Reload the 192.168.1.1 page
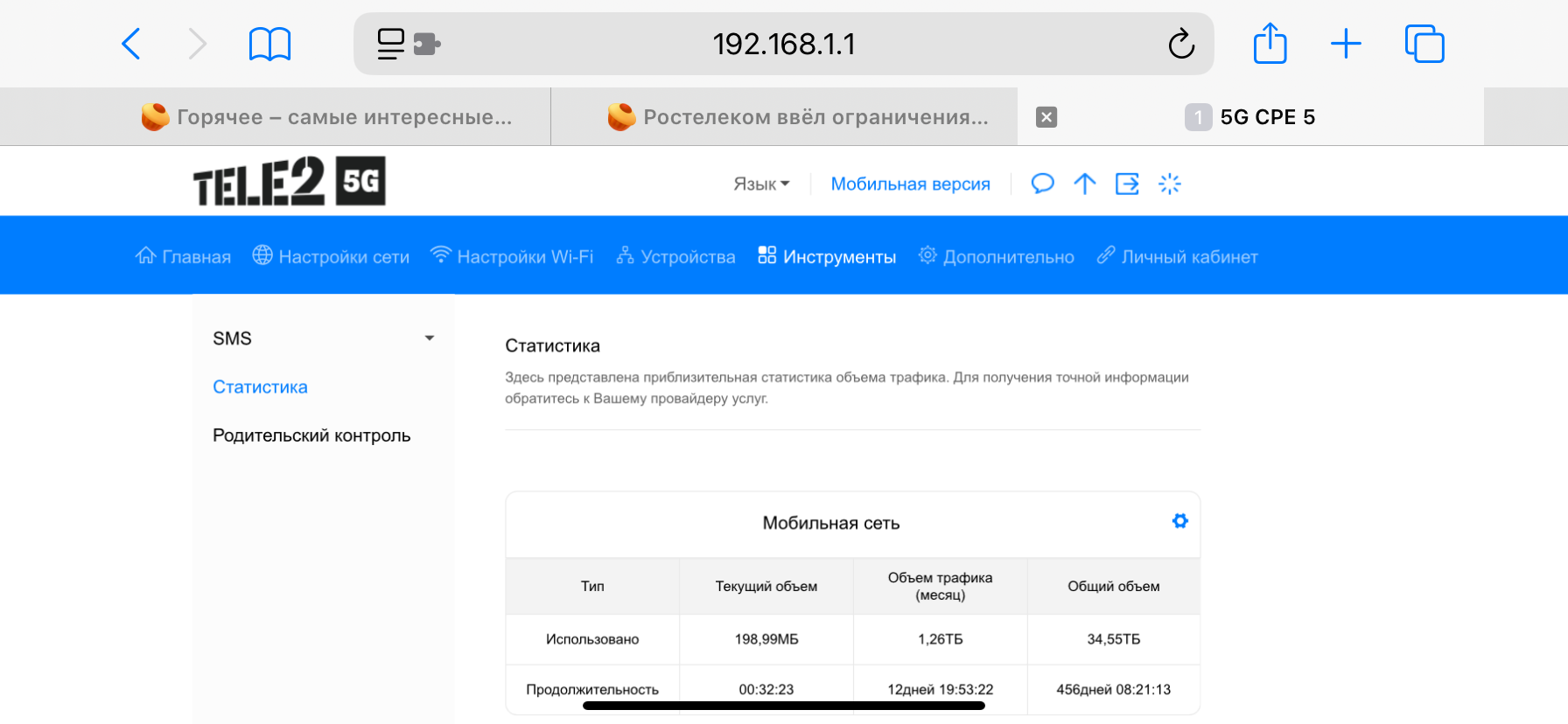The height and width of the screenshot is (724, 1568). click(1181, 44)
